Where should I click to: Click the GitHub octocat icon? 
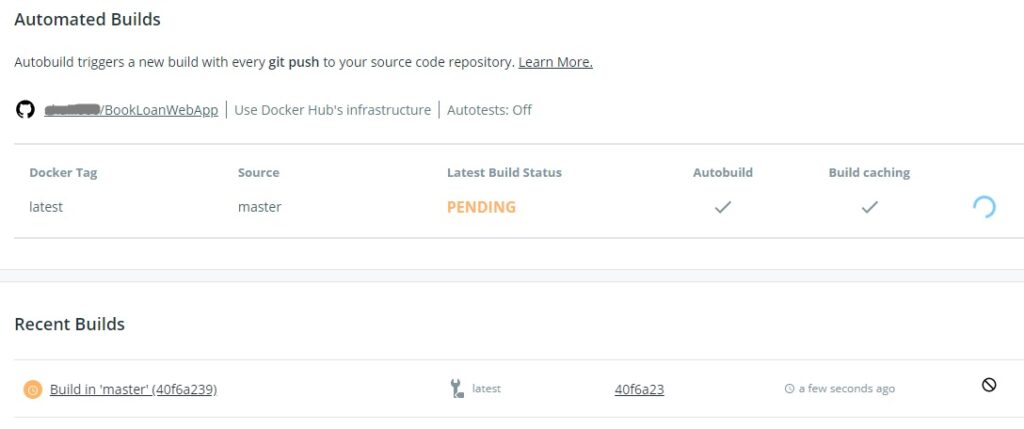pyautogui.click(x=25, y=110)
